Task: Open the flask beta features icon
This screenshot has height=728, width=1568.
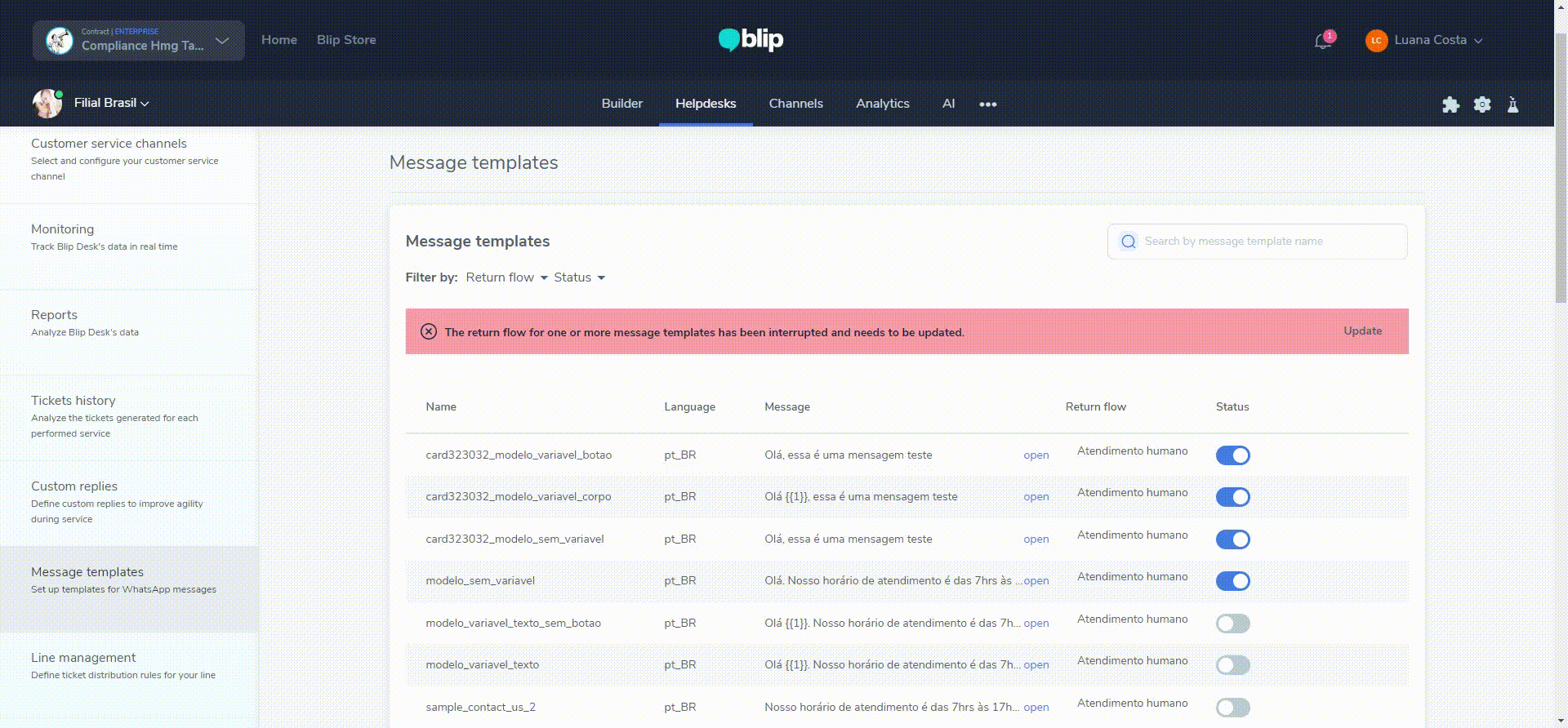Action: 1512,104
